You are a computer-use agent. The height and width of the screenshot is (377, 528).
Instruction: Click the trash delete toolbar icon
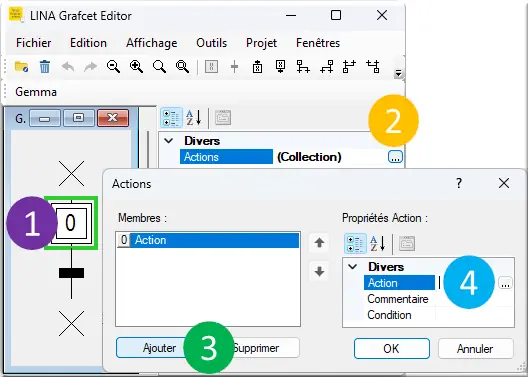click(45, 67)
